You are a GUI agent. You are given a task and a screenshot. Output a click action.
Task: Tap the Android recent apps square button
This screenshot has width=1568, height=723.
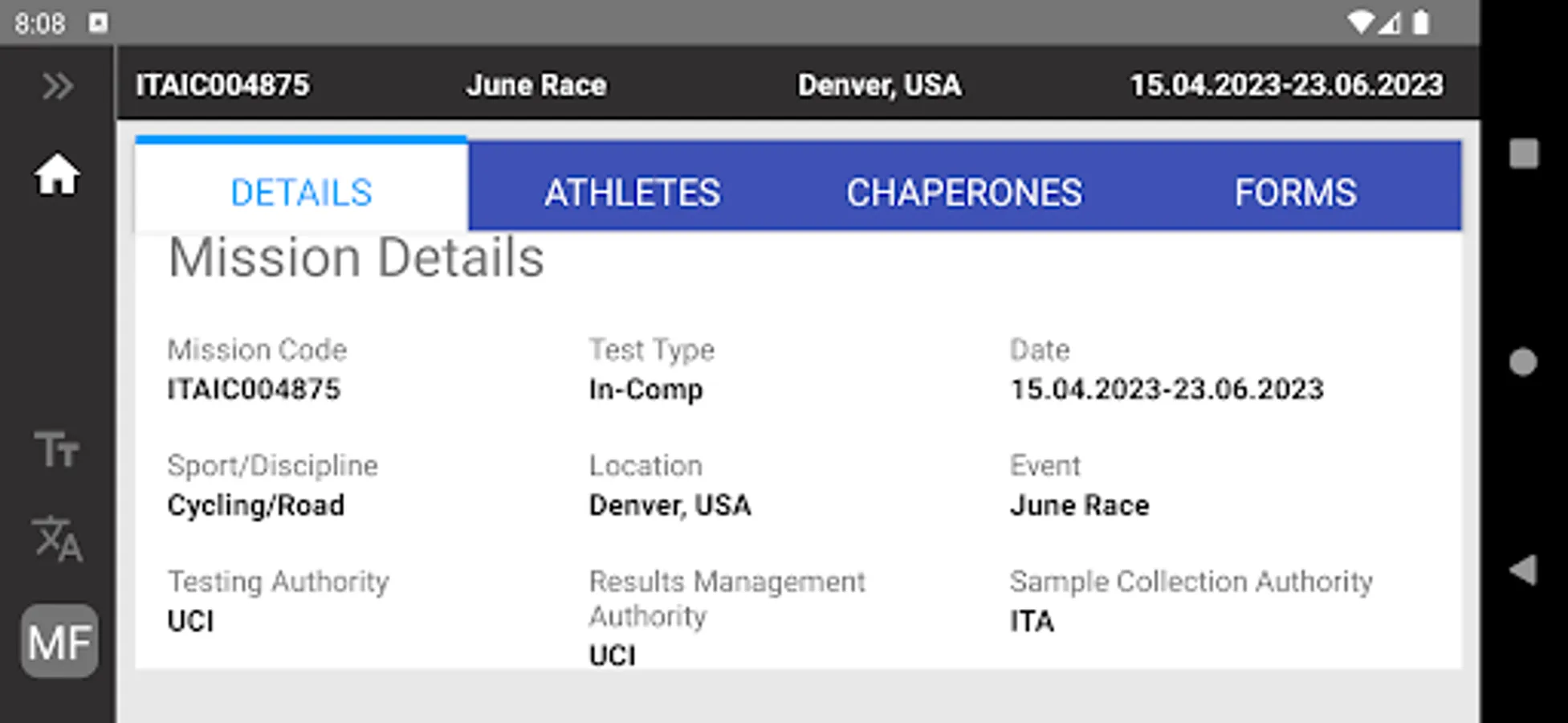(x=1523, y=153)
